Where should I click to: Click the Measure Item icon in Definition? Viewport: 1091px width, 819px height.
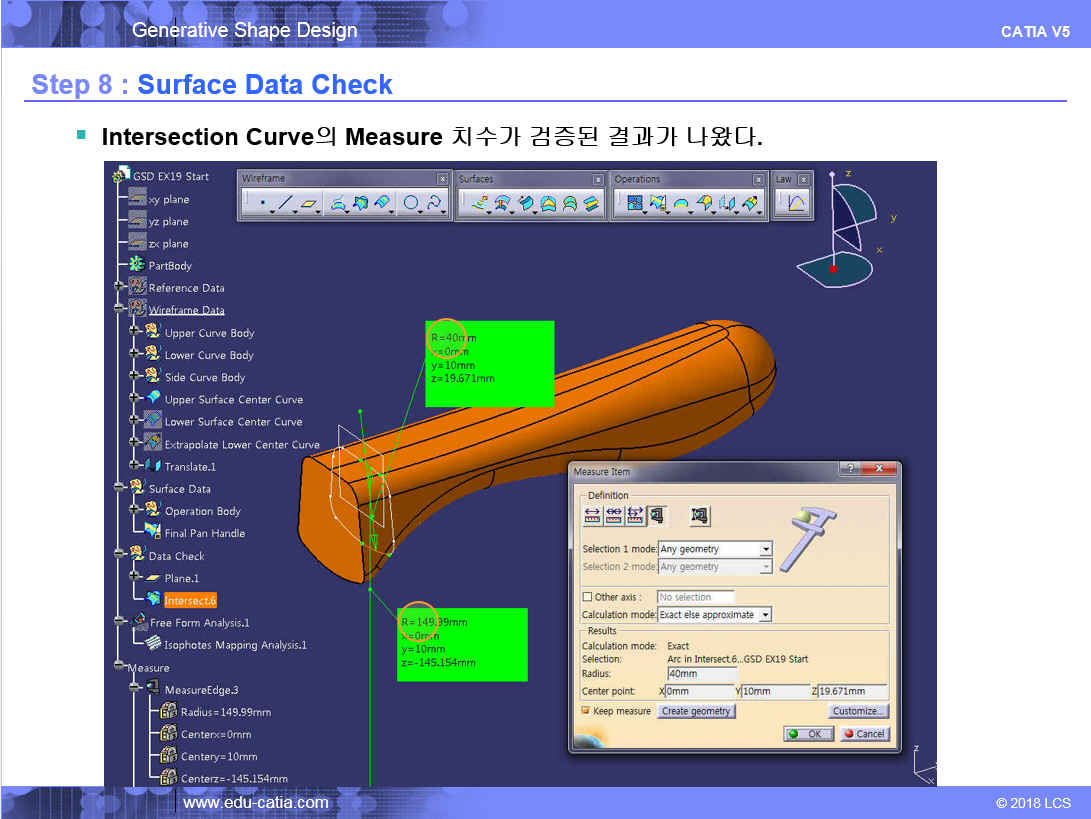[657, 516]
